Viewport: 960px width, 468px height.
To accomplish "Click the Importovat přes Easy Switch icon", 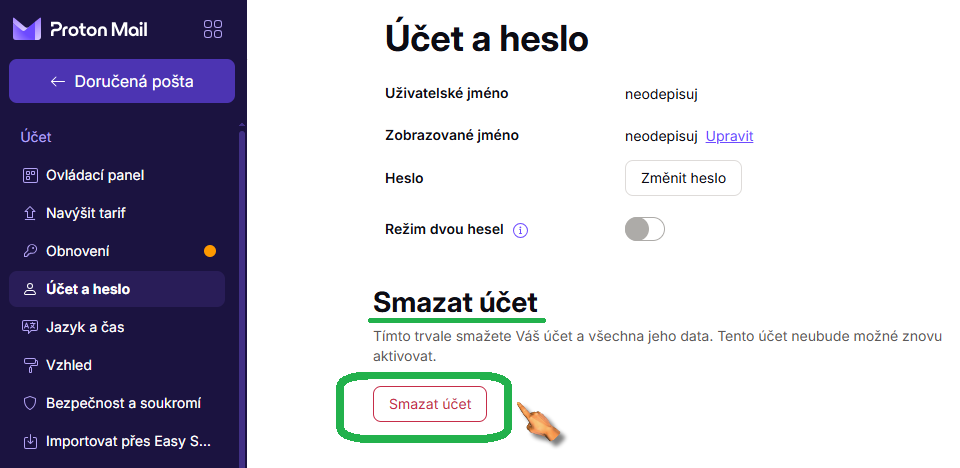I will (x=30, y=441).
